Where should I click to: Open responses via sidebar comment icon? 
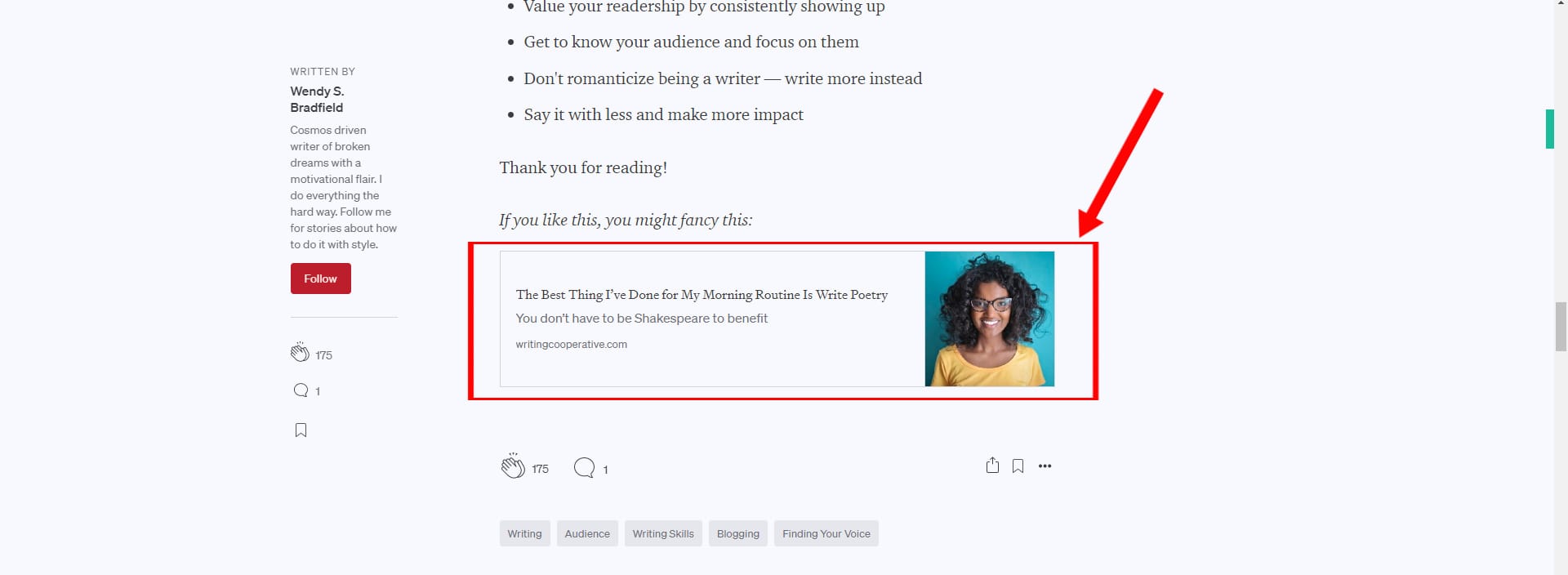(x=301, y=390)
